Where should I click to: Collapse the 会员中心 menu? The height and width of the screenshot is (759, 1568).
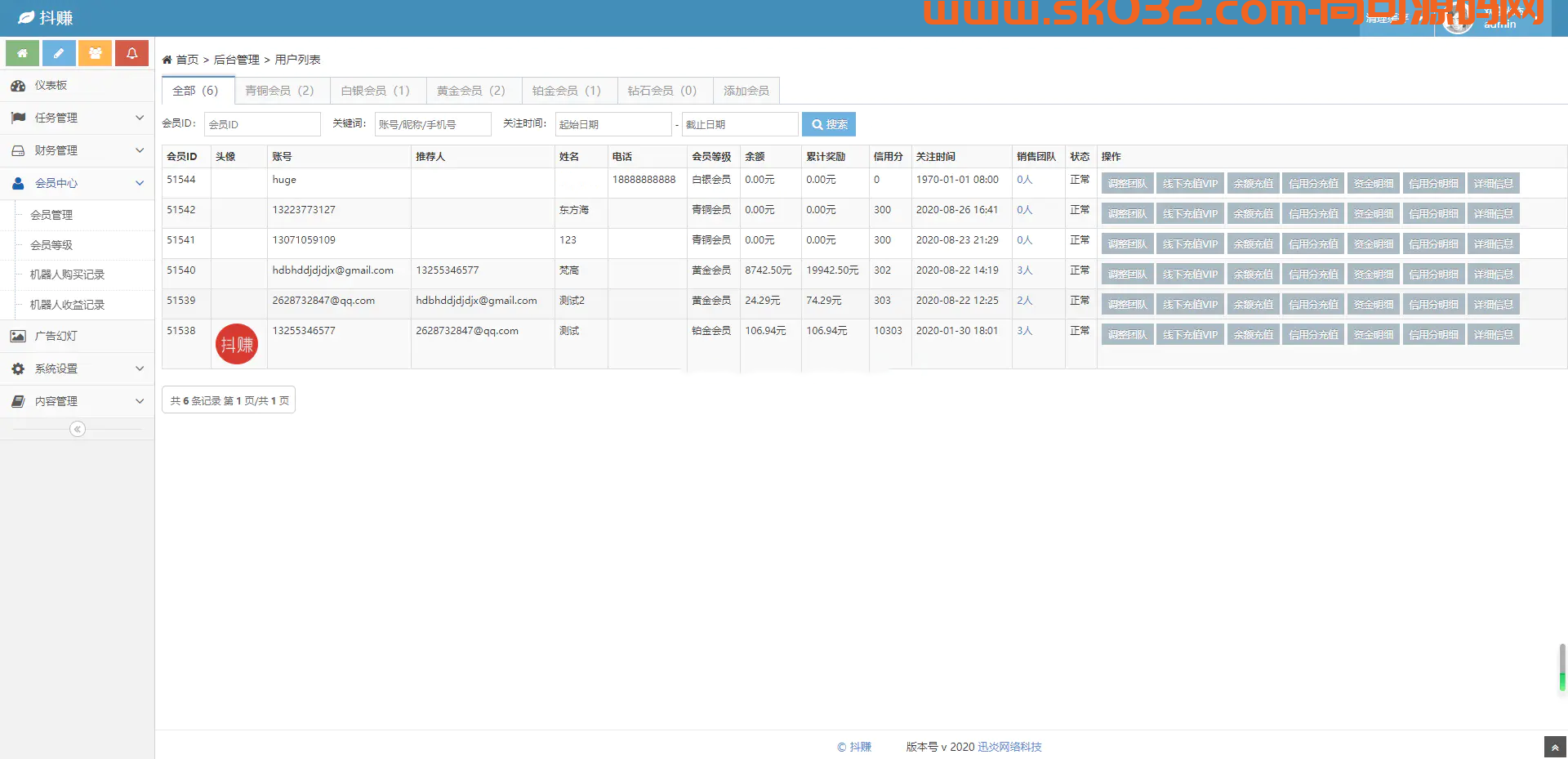coord(77,183)
